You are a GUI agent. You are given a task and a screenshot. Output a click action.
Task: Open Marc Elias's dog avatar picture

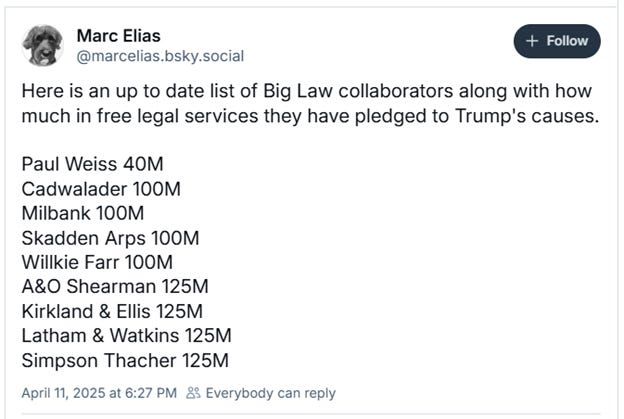pyautogui.click(x=43, y=45)
